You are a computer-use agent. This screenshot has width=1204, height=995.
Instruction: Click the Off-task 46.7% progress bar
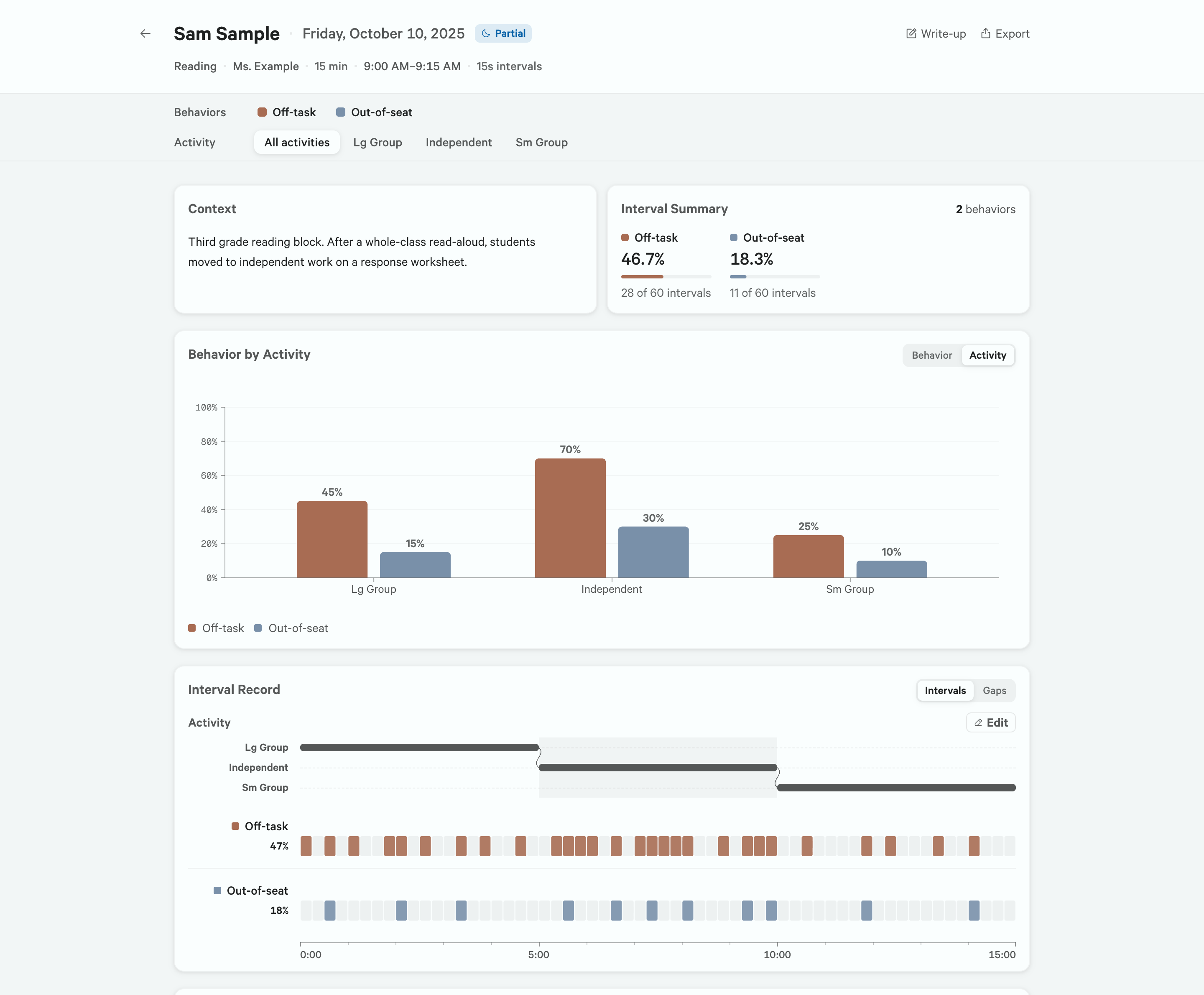click(666, 277)
